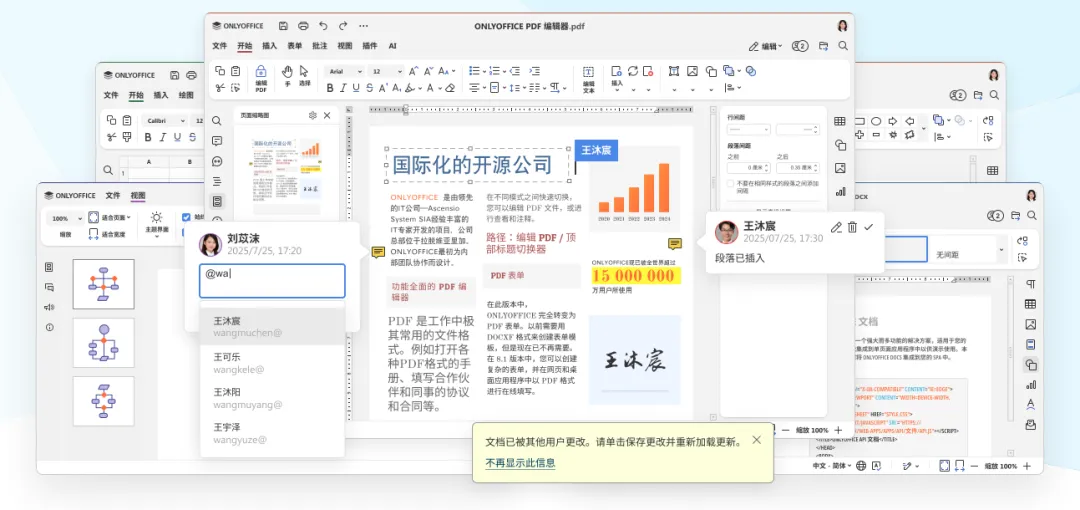Open the Arial font name dropdown
The image size is (1080, 510).
coord(345,71)
